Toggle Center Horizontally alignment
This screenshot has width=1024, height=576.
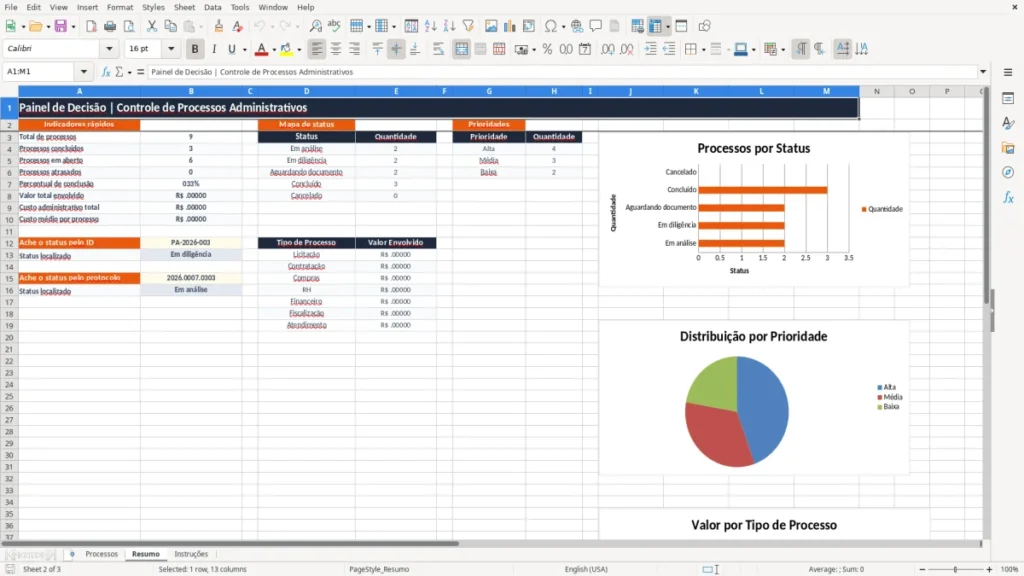pos(336,49)
